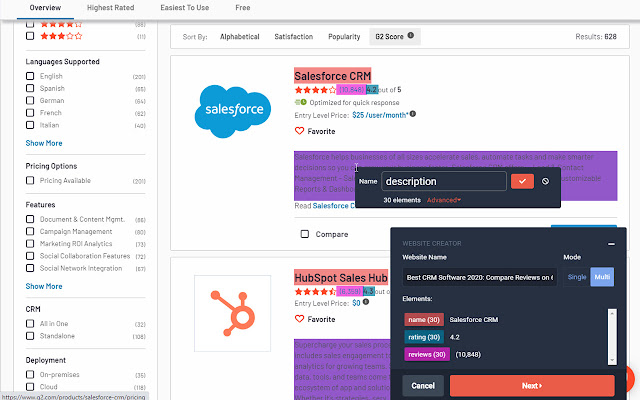Click the Next button
This screenshot has height=400, width=640.
point(532,386)
